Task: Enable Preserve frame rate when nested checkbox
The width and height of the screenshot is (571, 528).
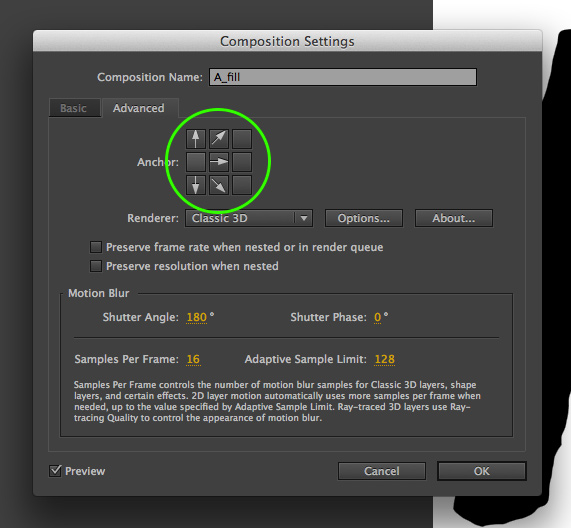Action: click(96, 247)
